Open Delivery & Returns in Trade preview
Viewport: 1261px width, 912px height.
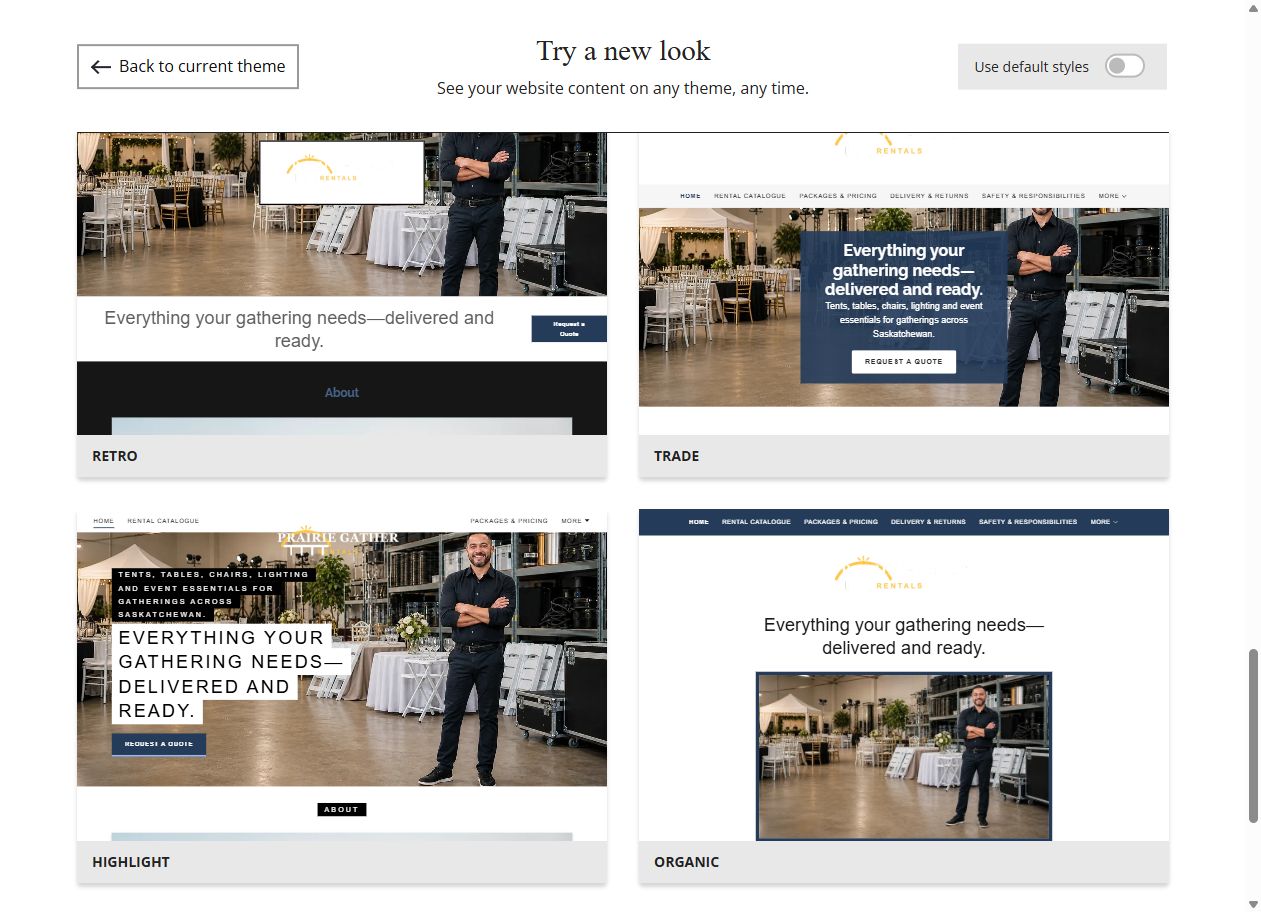click(930, 196)
